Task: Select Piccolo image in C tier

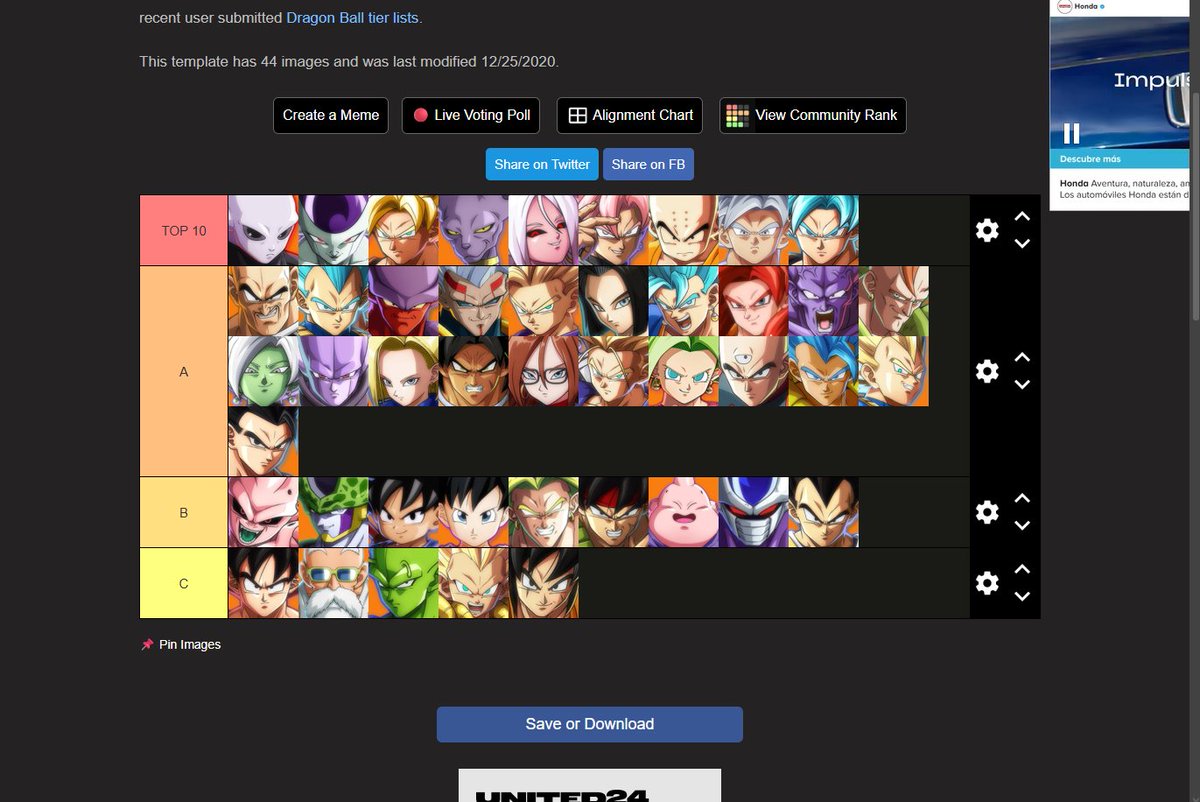Action: [x=404, y=584]
